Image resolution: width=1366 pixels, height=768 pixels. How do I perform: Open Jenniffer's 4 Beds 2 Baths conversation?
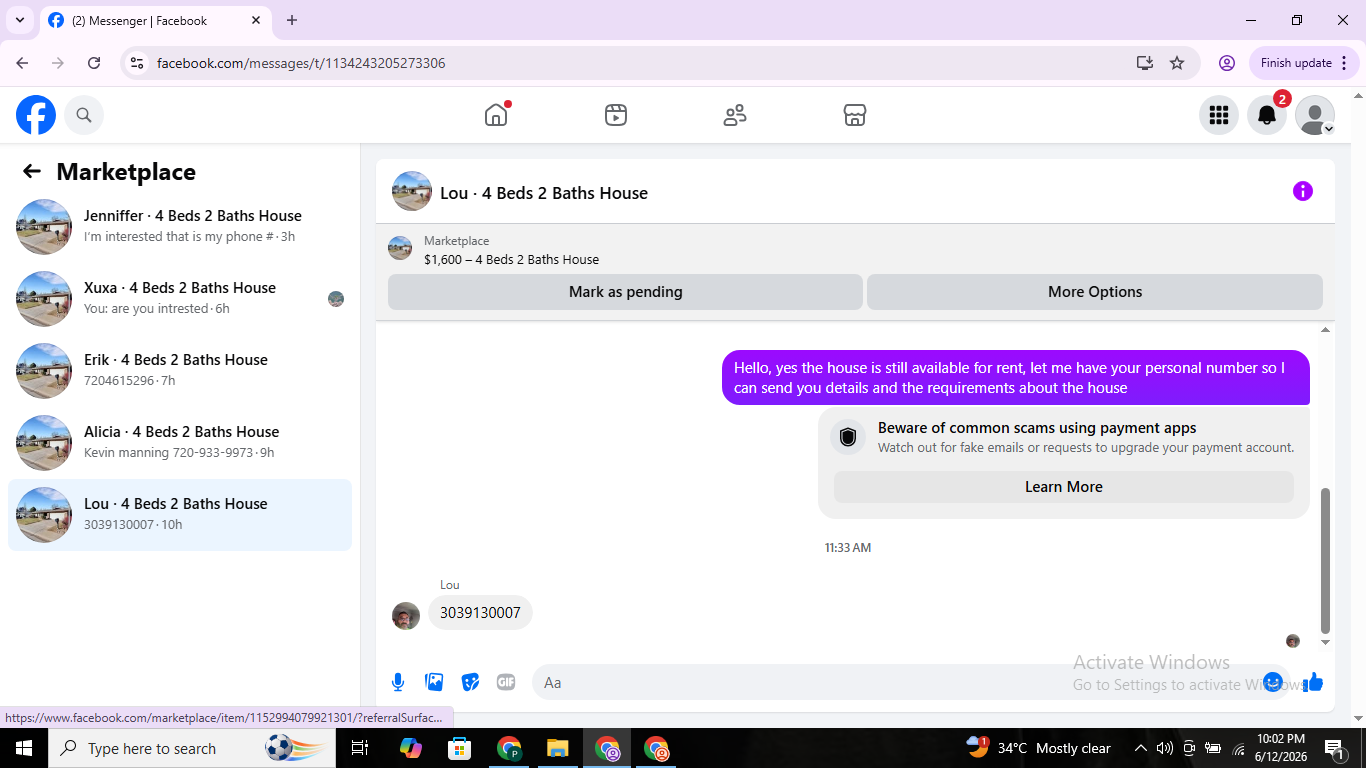click(180, 227)
